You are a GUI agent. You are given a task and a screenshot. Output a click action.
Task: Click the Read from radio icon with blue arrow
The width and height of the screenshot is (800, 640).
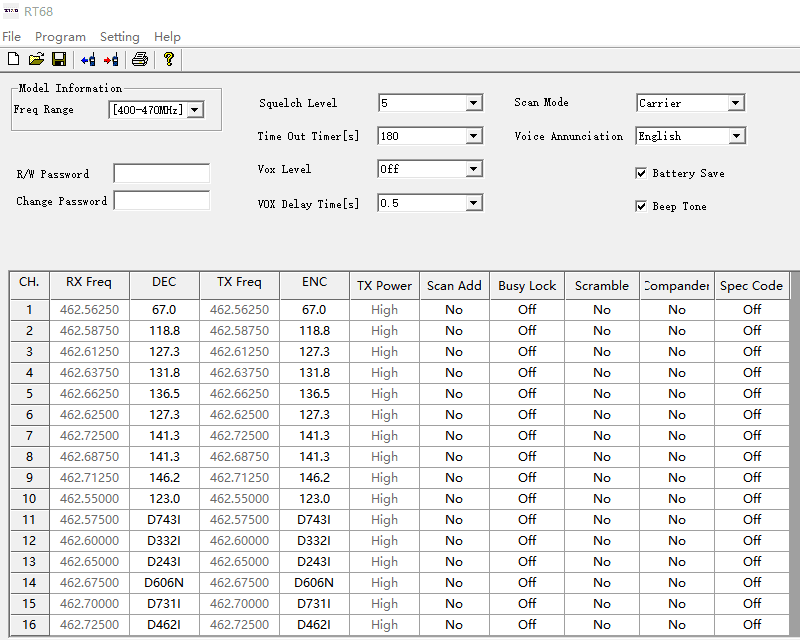88,60
